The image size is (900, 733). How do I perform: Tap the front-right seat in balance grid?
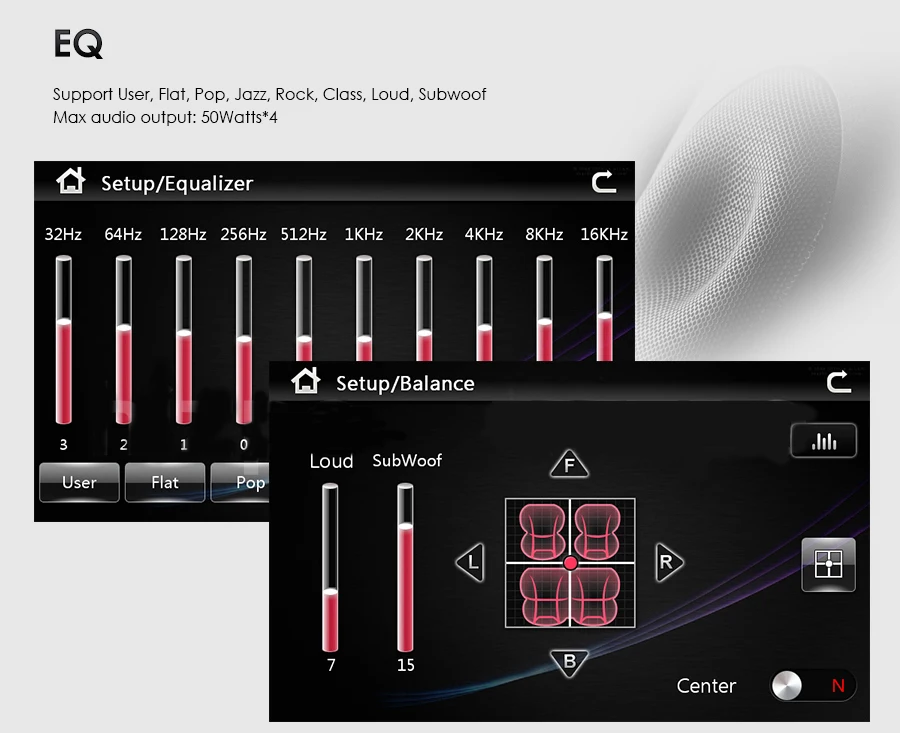[x=598, y=532]
